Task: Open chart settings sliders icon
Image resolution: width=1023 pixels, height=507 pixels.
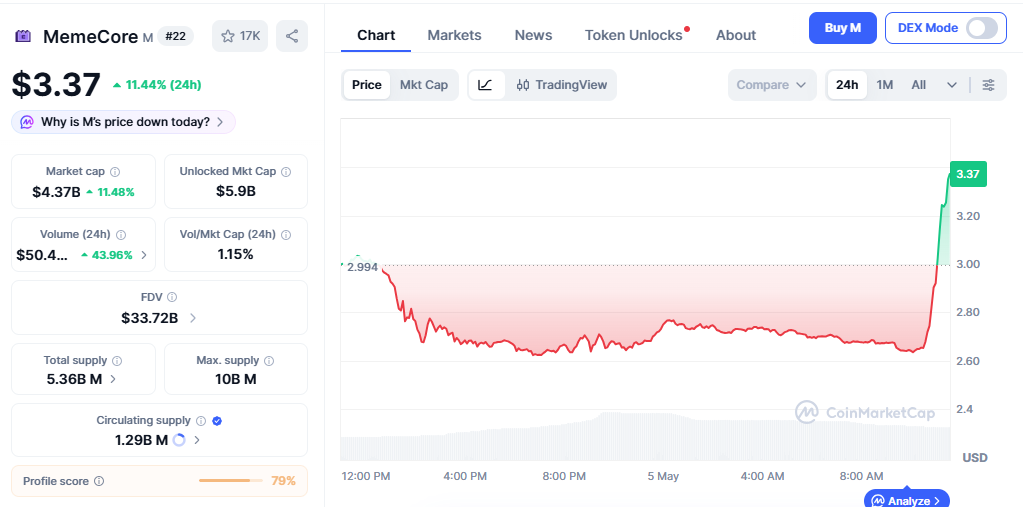Action: 988,85
